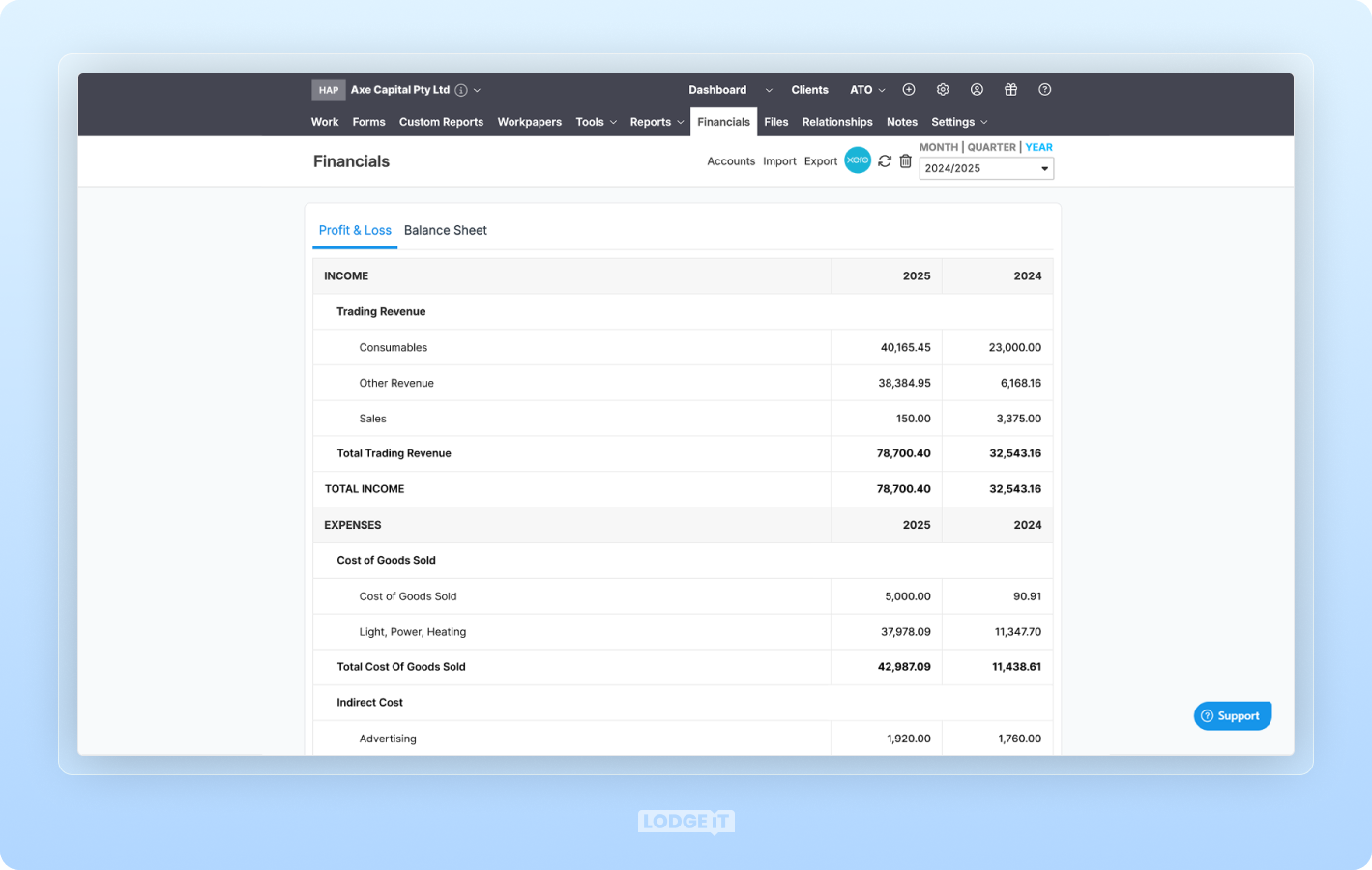Open the add-new plus icon
The height and width of the screenshot is (870, 1372).
(908, 89)
